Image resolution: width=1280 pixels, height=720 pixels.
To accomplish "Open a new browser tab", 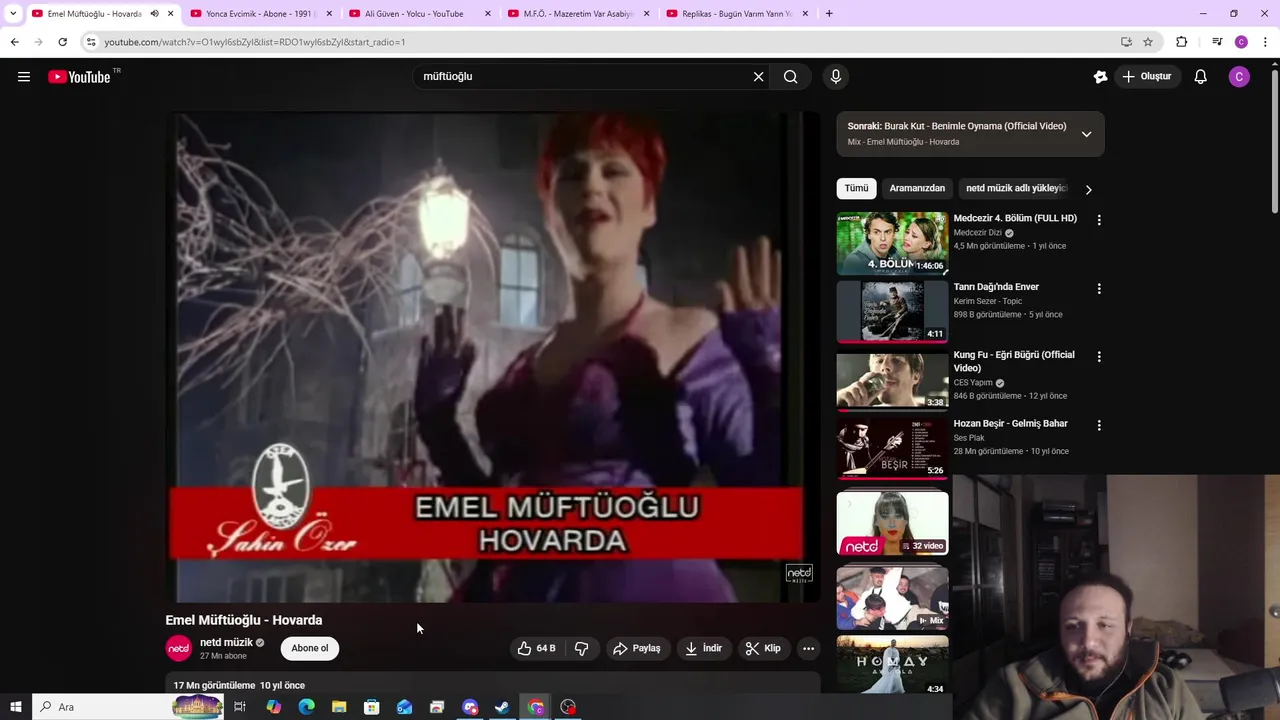I will 829,14.
